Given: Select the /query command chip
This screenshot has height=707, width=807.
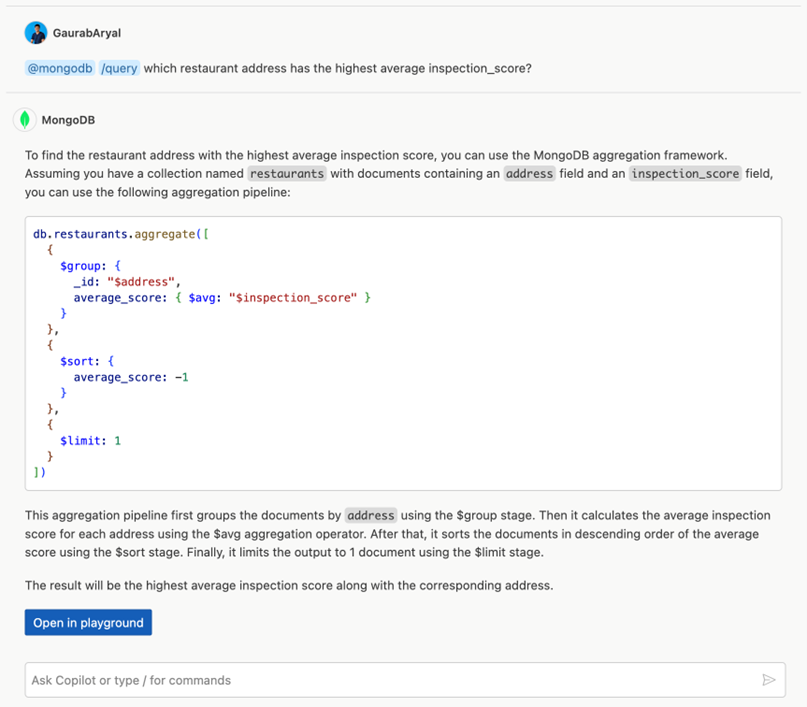Looking at the screenshot, I should [119, 68].
